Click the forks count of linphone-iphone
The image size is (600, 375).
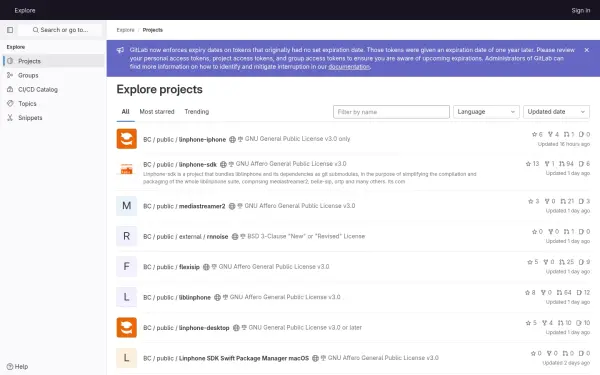click(553, 134)
